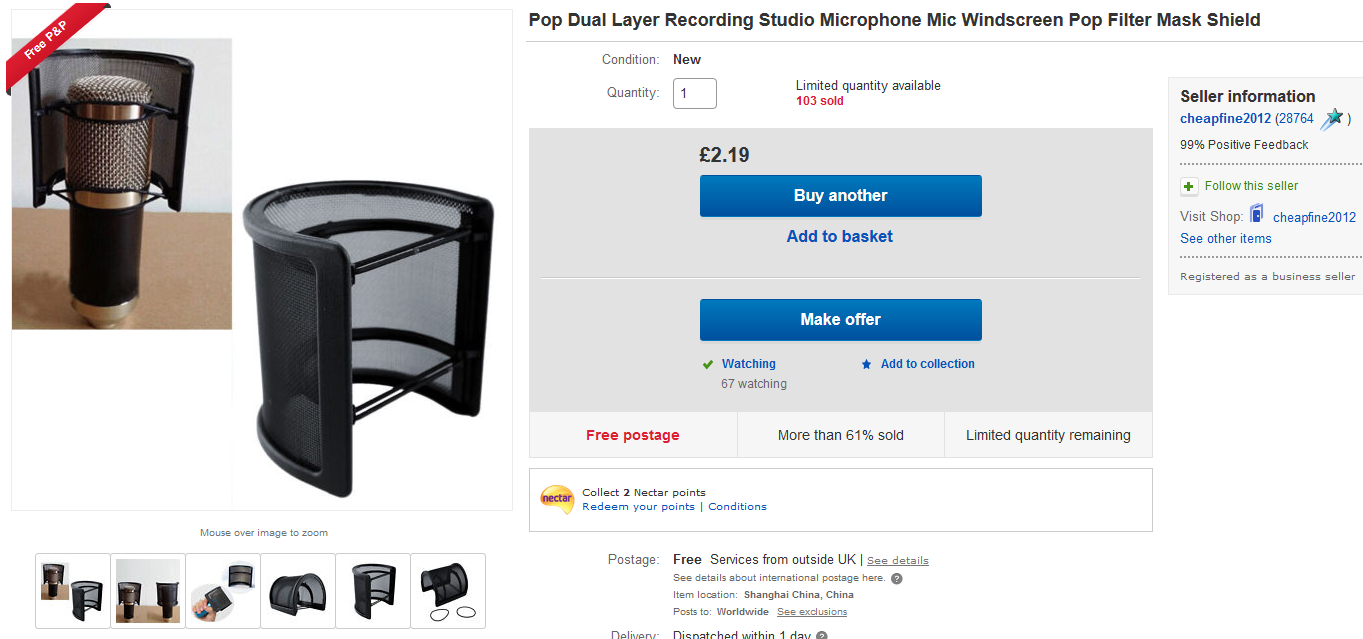Open the See details postage link
Image resolution: width=1363 pixels, height=639 pixels.
tap(897, 560)
